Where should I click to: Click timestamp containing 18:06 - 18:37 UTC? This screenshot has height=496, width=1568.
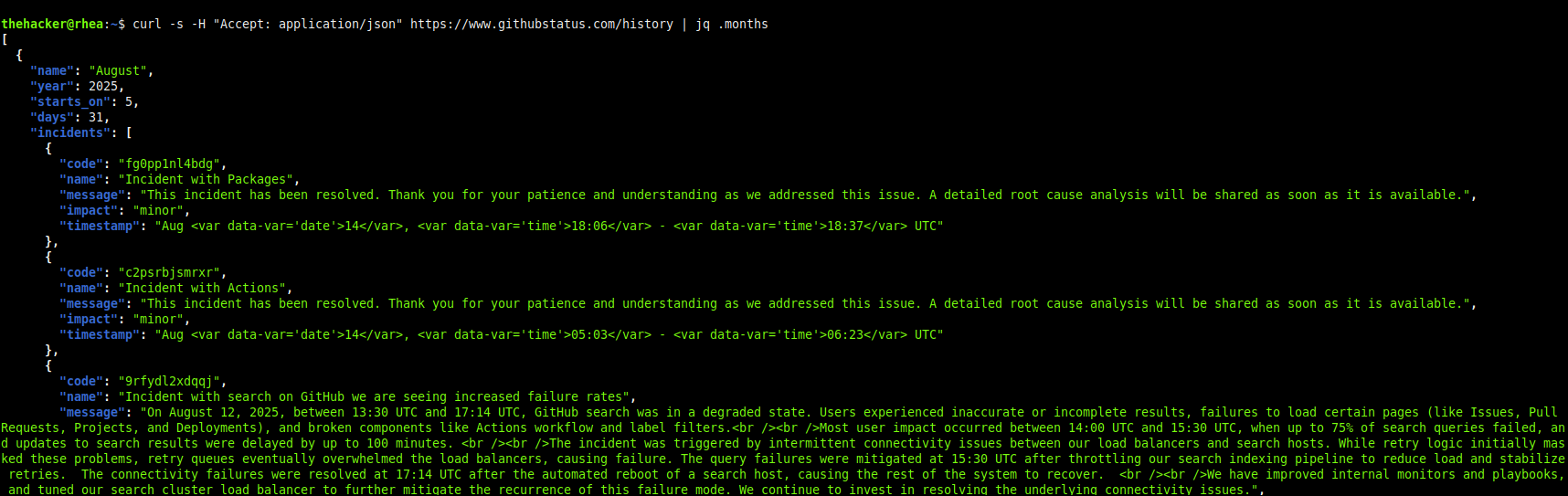(549, 227)
